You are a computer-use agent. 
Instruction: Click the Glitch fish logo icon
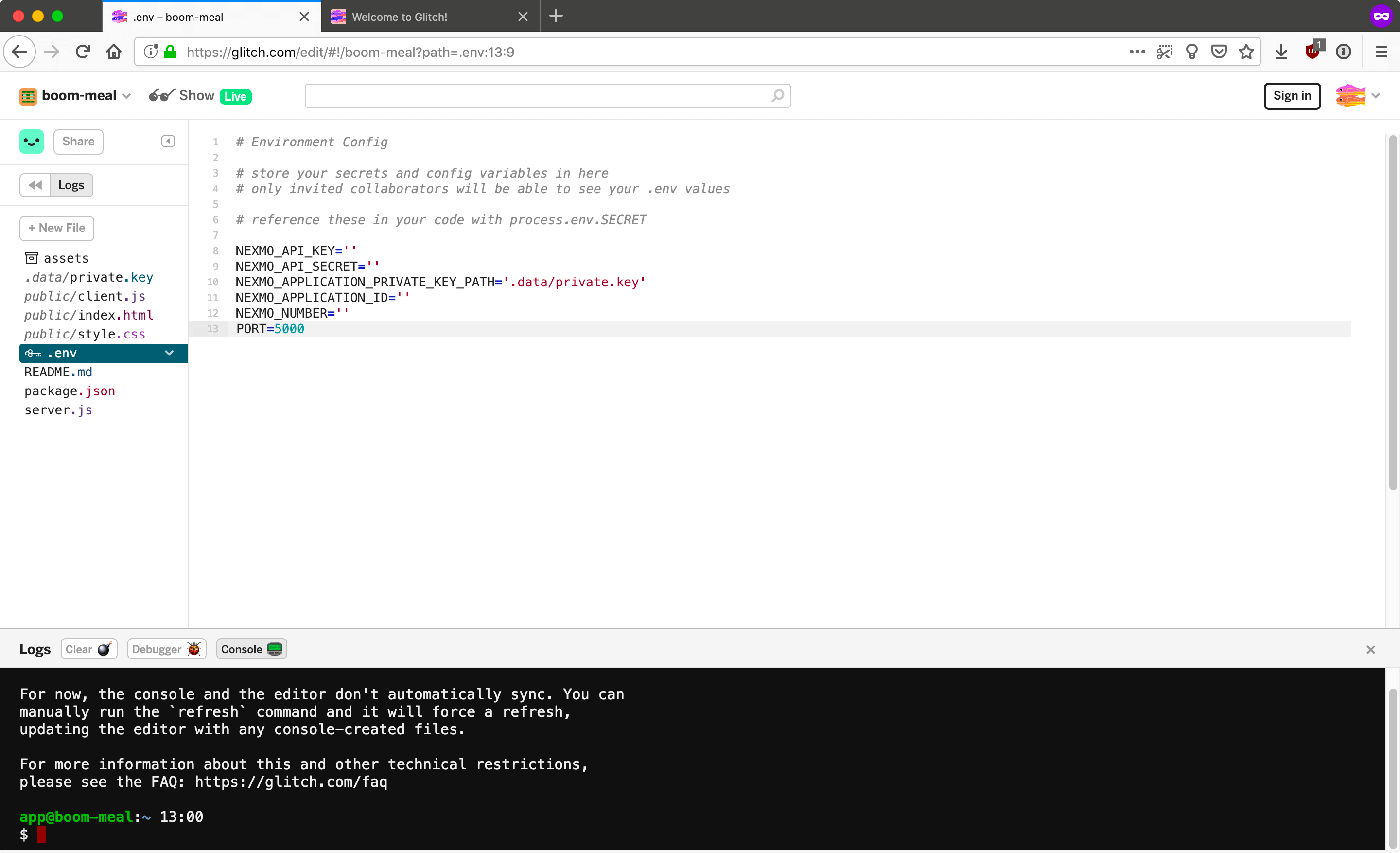tap(1350, 95)
